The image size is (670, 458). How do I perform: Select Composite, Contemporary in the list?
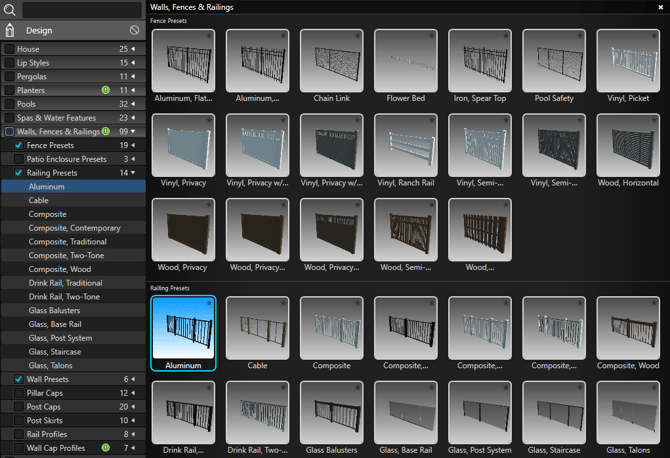pyautogui.click(x=73, y=228)
